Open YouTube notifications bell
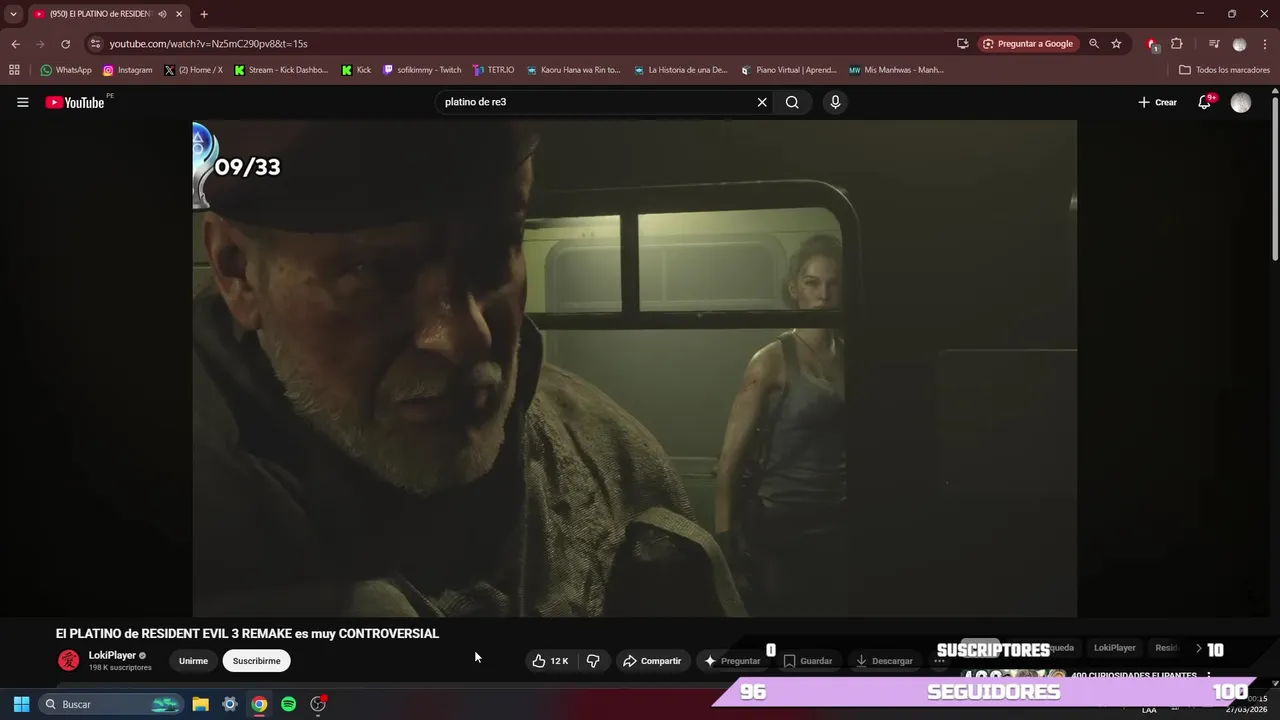Screen dimensions: 1280x720 pyautogui.click(x=1205, y=102)
